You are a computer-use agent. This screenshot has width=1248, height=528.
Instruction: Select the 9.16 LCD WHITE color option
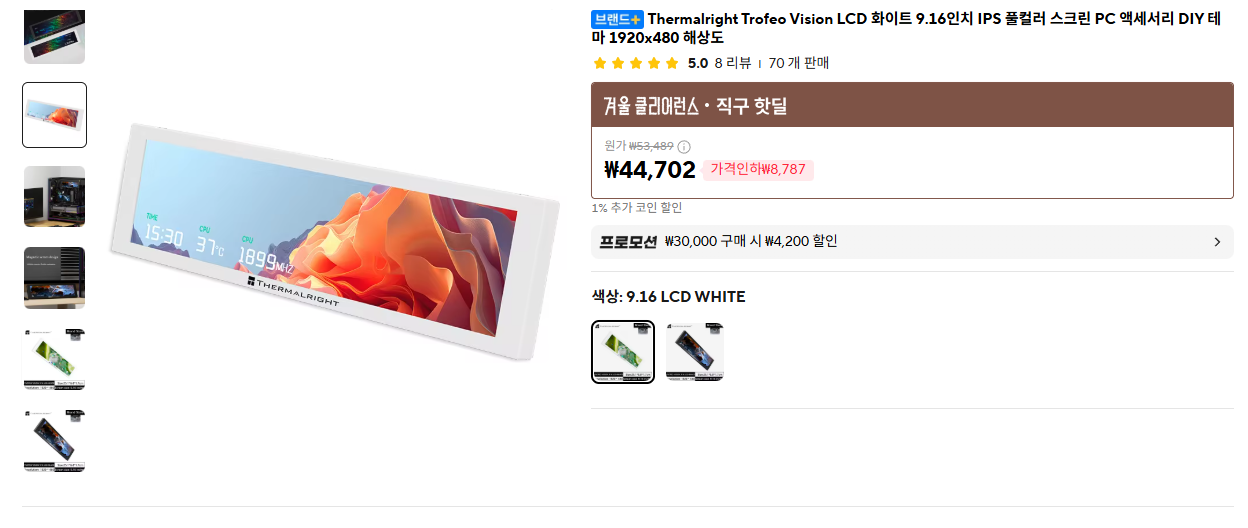click(x=623, y=352)
